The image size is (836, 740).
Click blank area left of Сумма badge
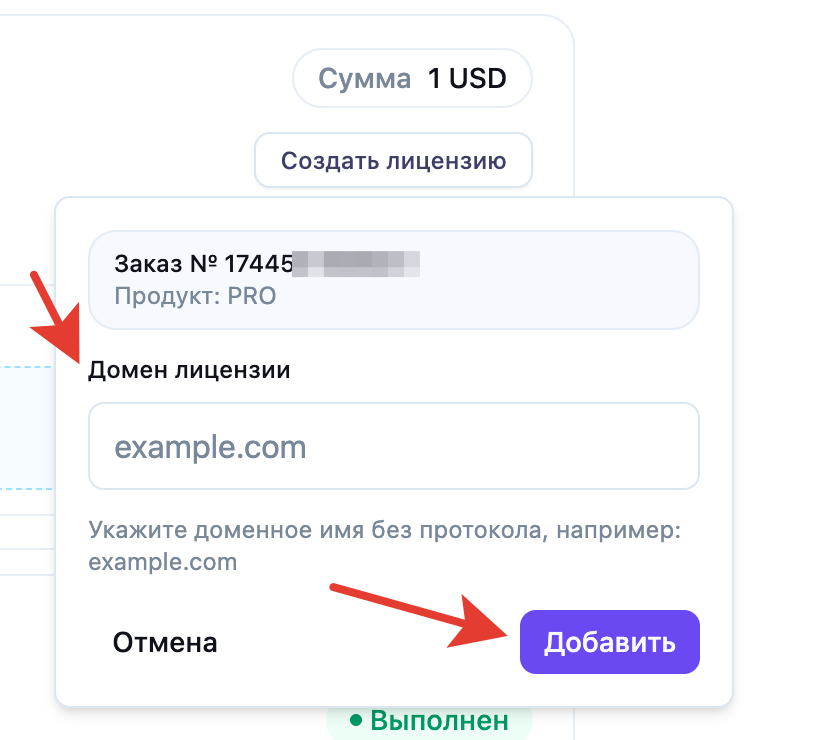point(150,78)
